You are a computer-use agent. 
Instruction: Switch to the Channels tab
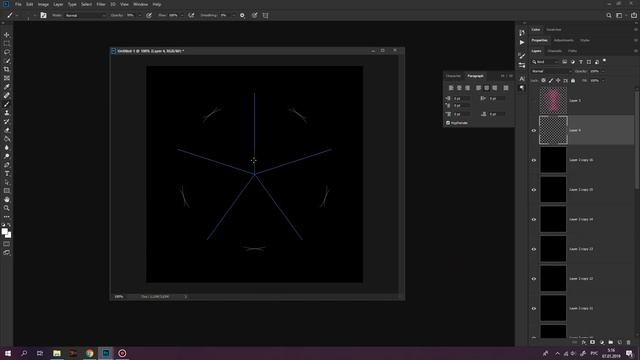point(554,51)
